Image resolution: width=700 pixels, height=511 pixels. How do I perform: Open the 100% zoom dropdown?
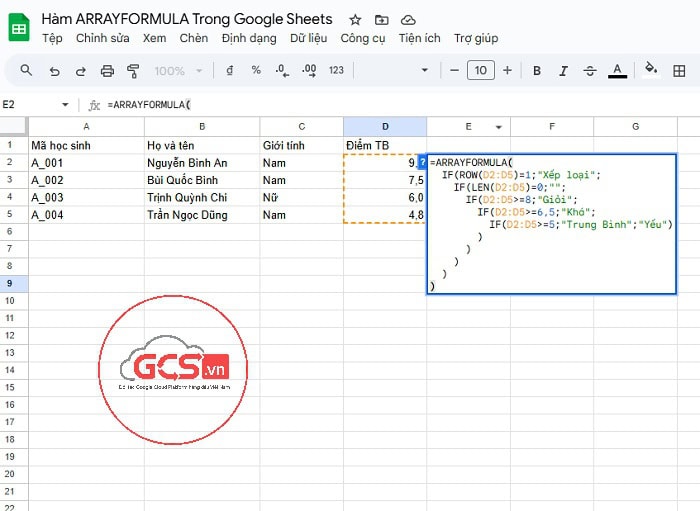[x=177, y=71]
